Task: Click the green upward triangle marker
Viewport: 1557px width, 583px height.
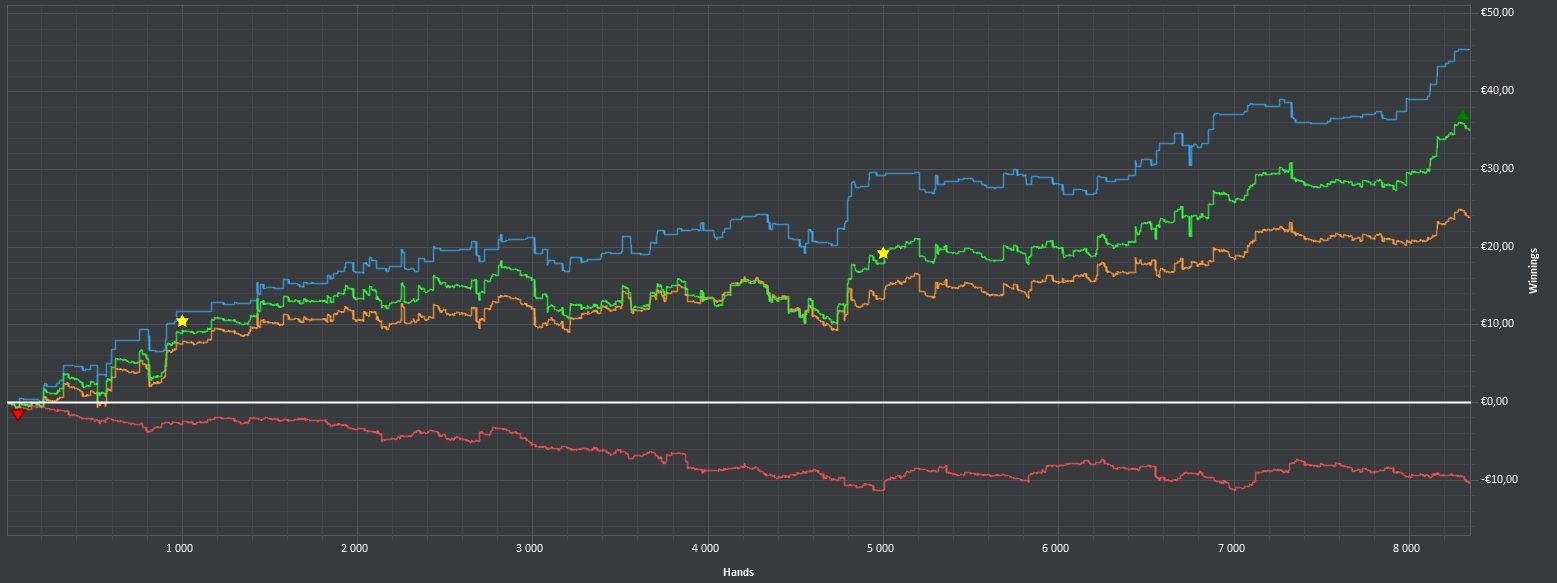Action: pyautogui.click(x=1462, y=116)
